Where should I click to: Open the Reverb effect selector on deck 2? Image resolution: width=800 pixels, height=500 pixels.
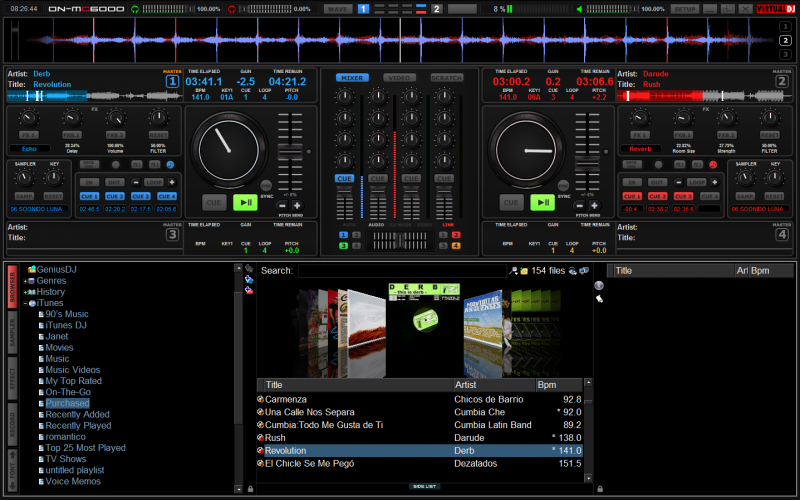(x=641, y=149)
